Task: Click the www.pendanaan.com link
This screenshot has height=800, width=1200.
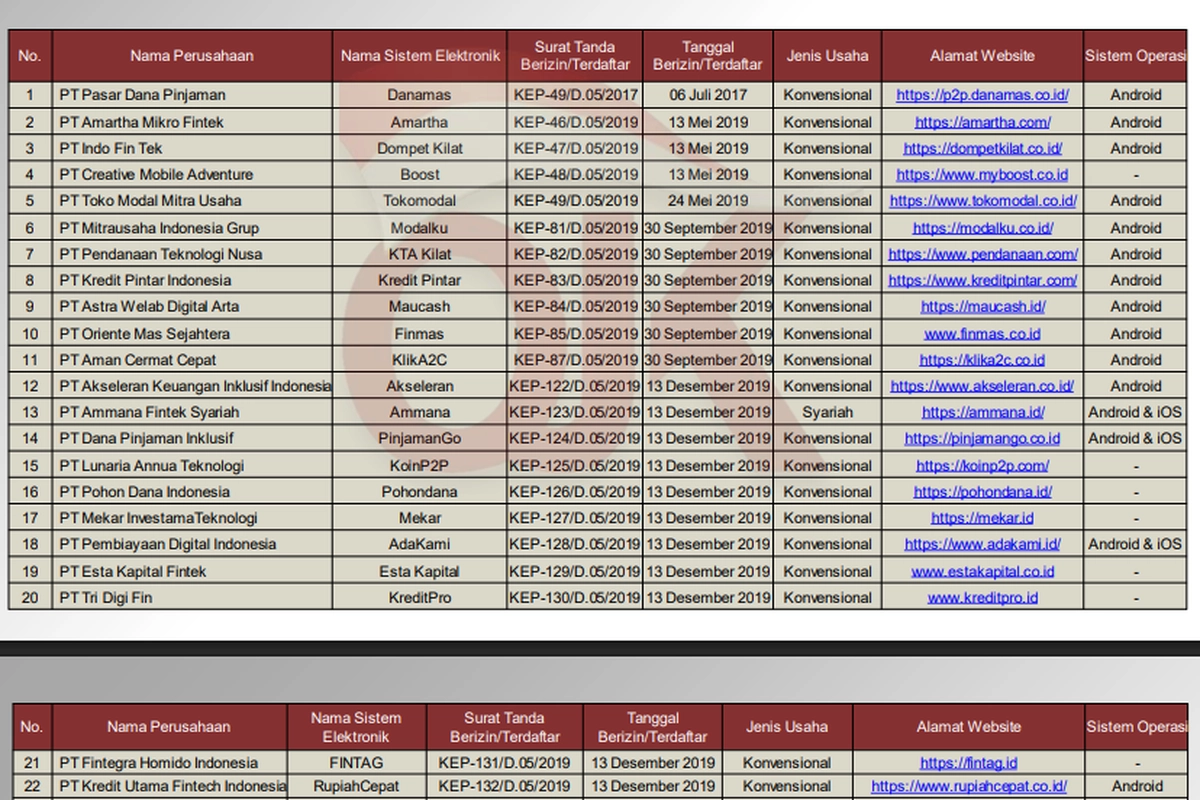Action: click(982, 254)
